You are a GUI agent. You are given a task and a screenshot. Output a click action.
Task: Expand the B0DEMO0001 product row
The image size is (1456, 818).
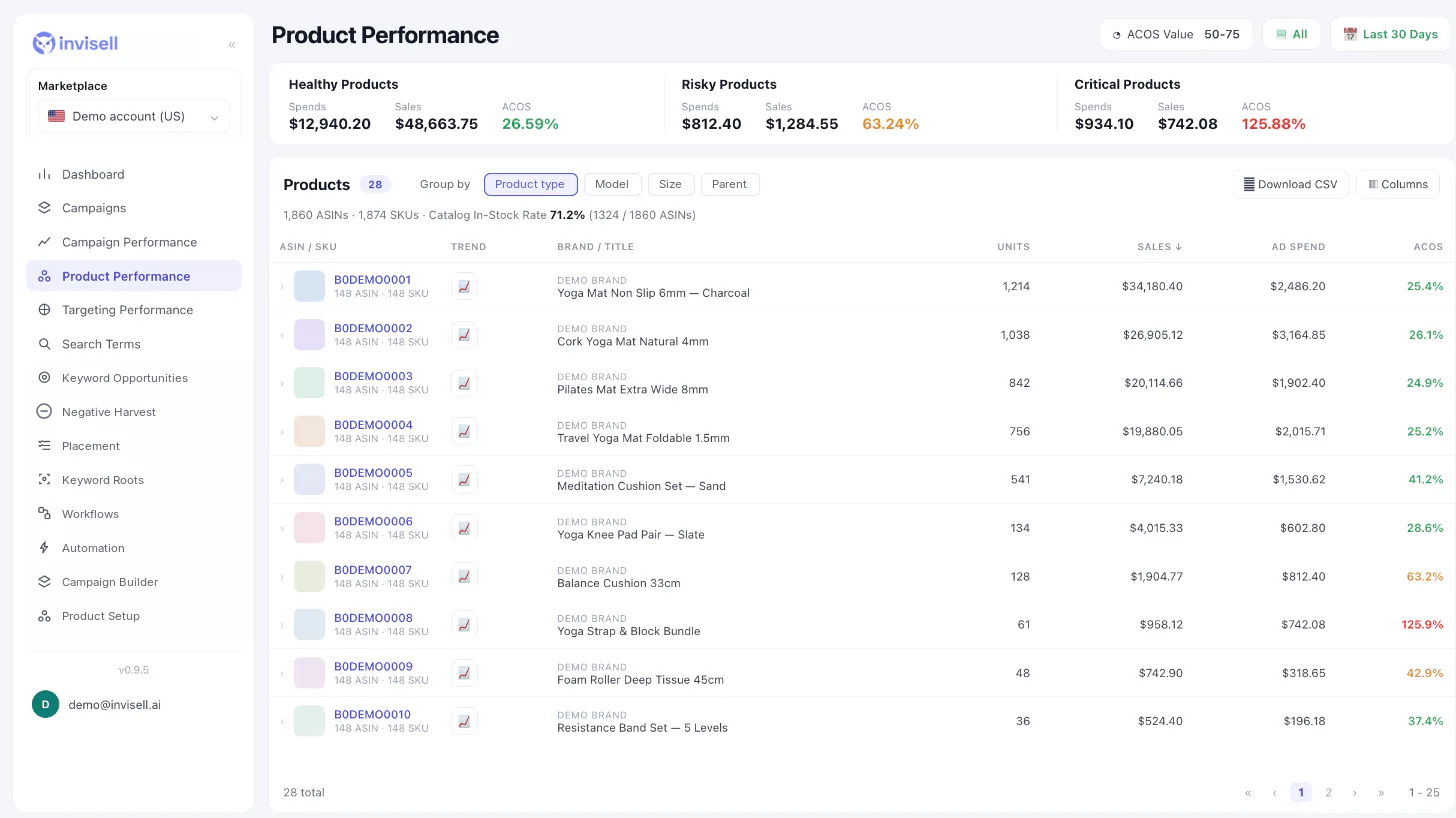[x=281, y=287]
